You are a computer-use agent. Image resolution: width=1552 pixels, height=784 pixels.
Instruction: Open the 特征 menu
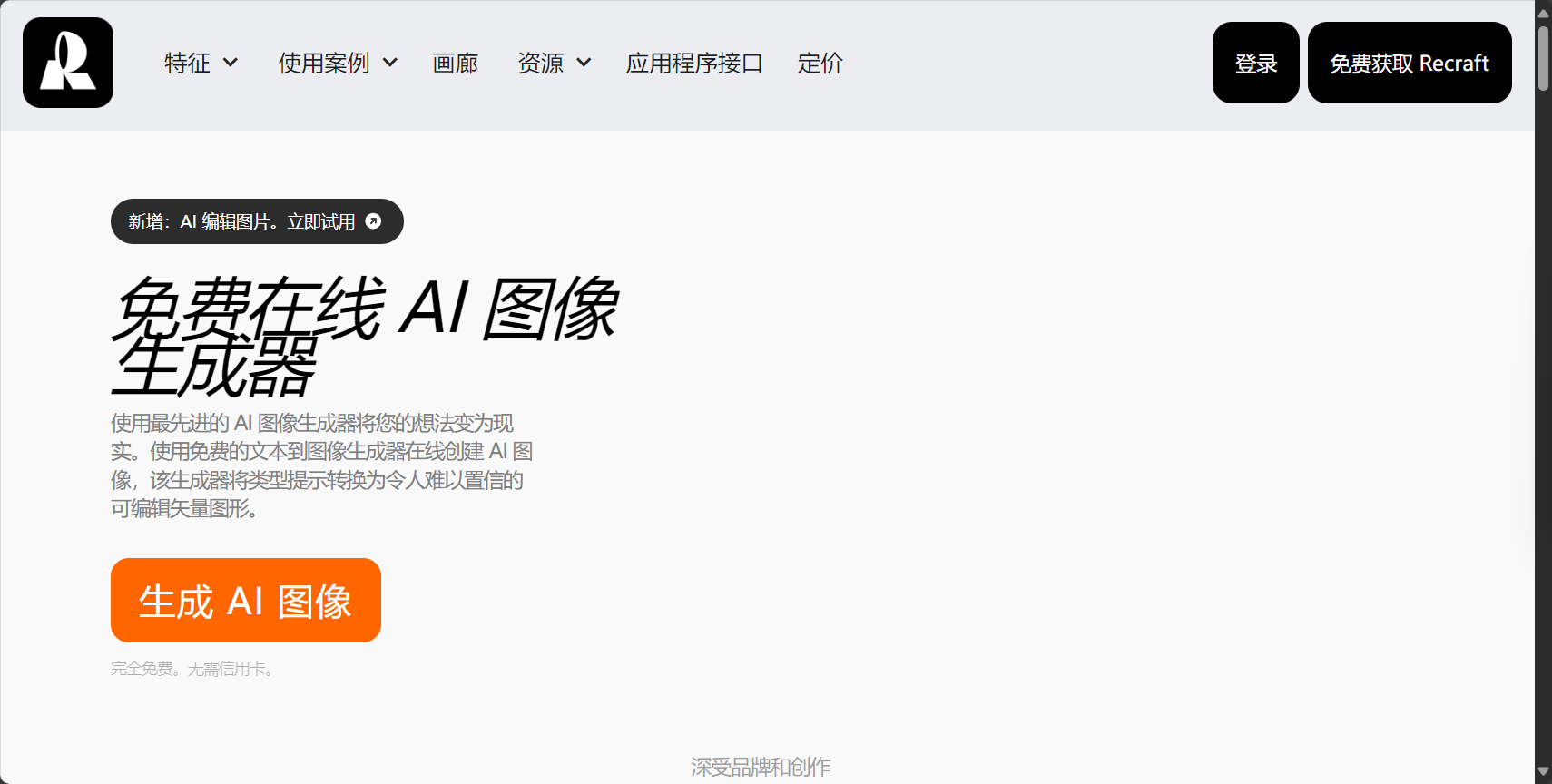click(201, 63)
